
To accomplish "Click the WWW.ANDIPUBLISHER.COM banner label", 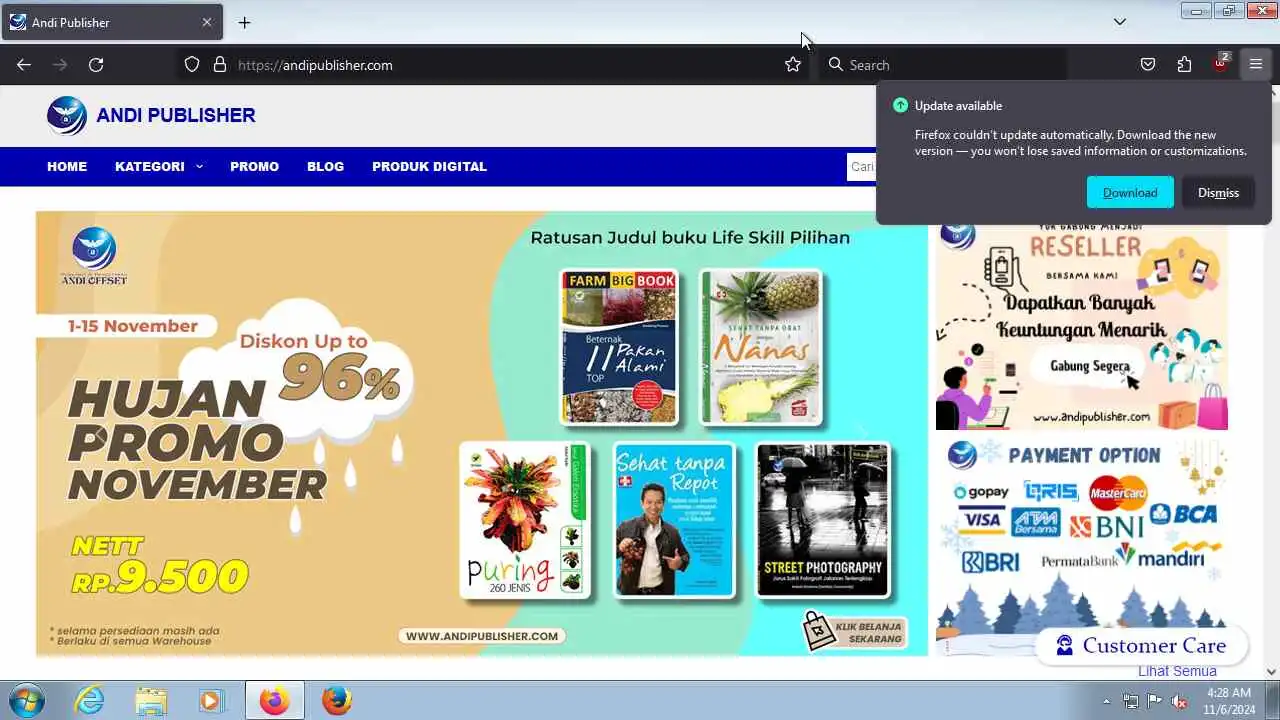I will 482,636.
